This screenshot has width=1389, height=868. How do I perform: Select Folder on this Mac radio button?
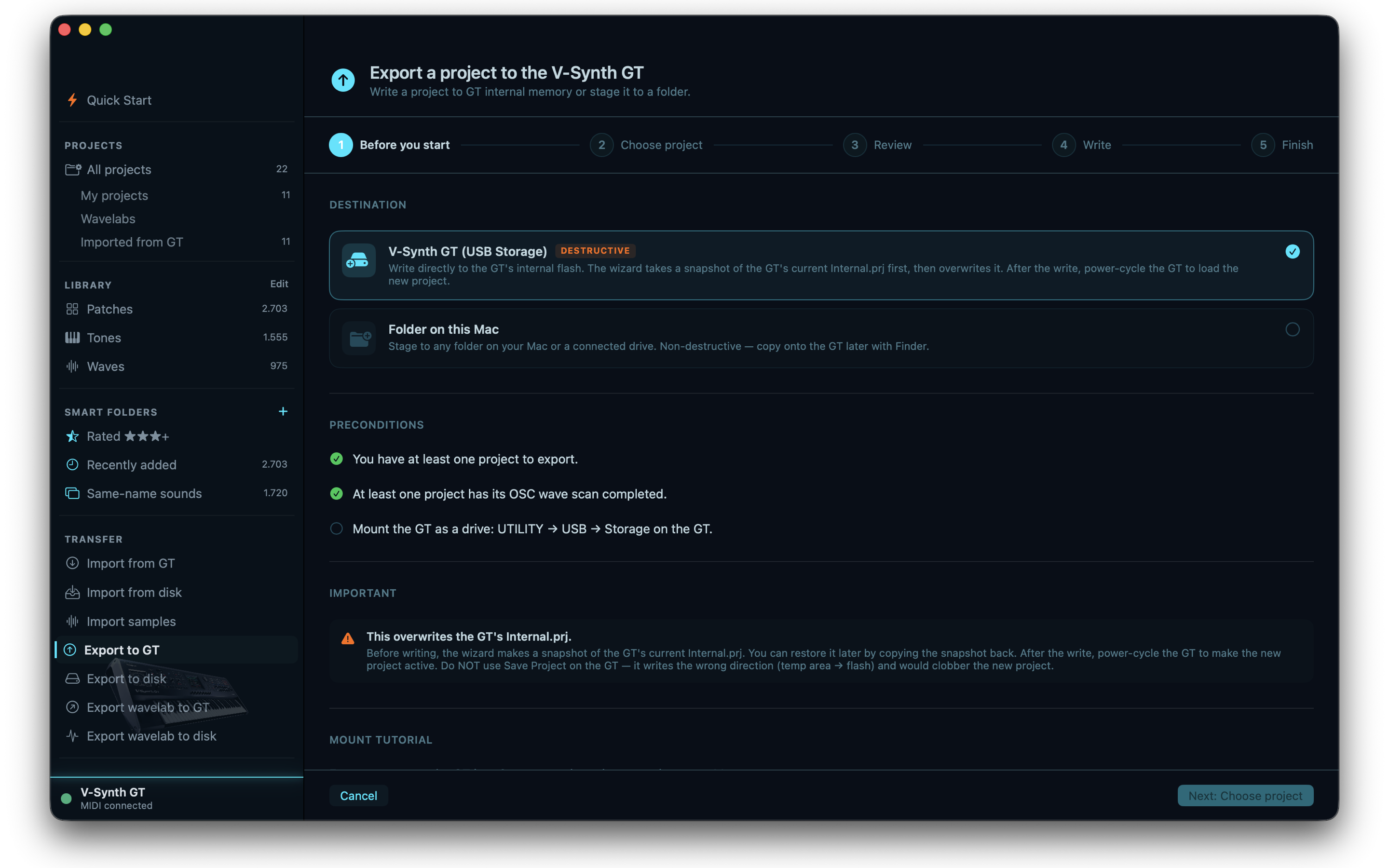tap(1293, 329)
